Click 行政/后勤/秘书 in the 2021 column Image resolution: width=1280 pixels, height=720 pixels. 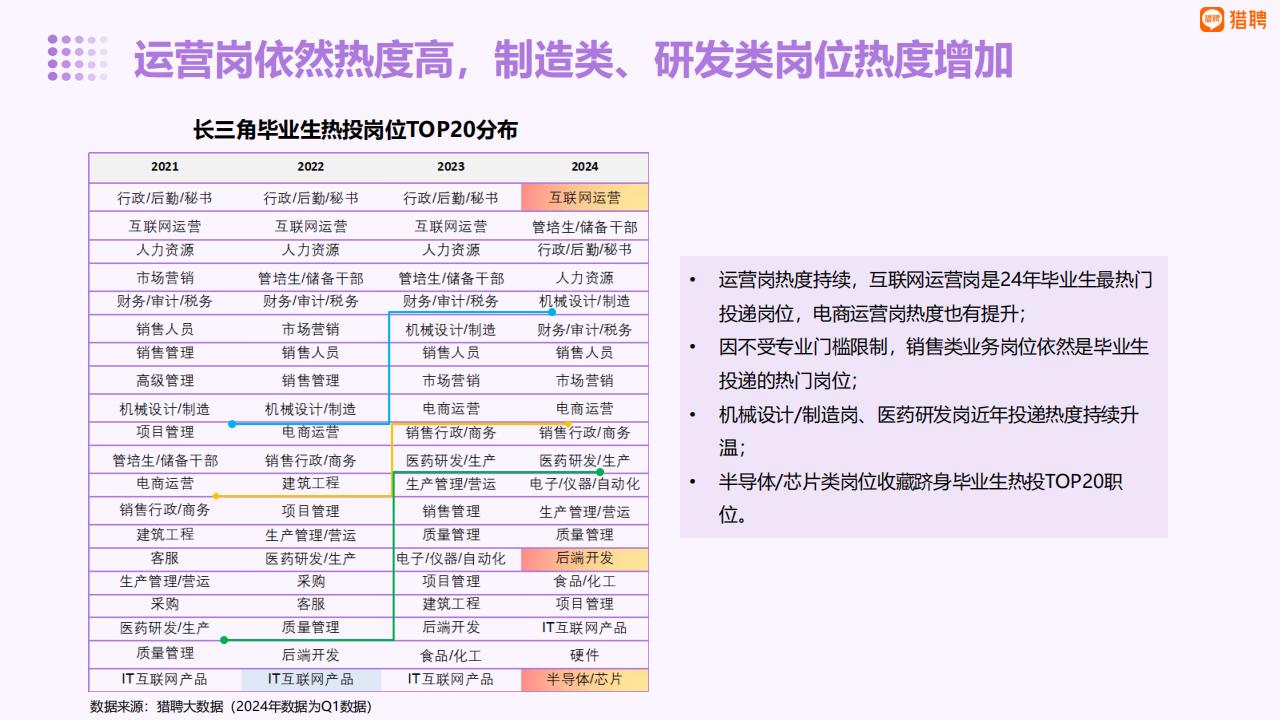[x=165, y=198]
